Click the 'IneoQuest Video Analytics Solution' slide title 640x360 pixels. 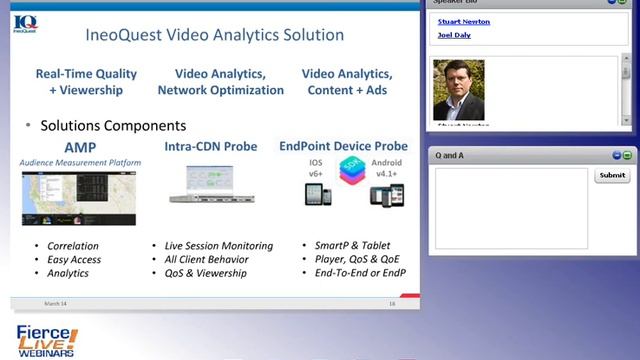click(x=215, y=35)
